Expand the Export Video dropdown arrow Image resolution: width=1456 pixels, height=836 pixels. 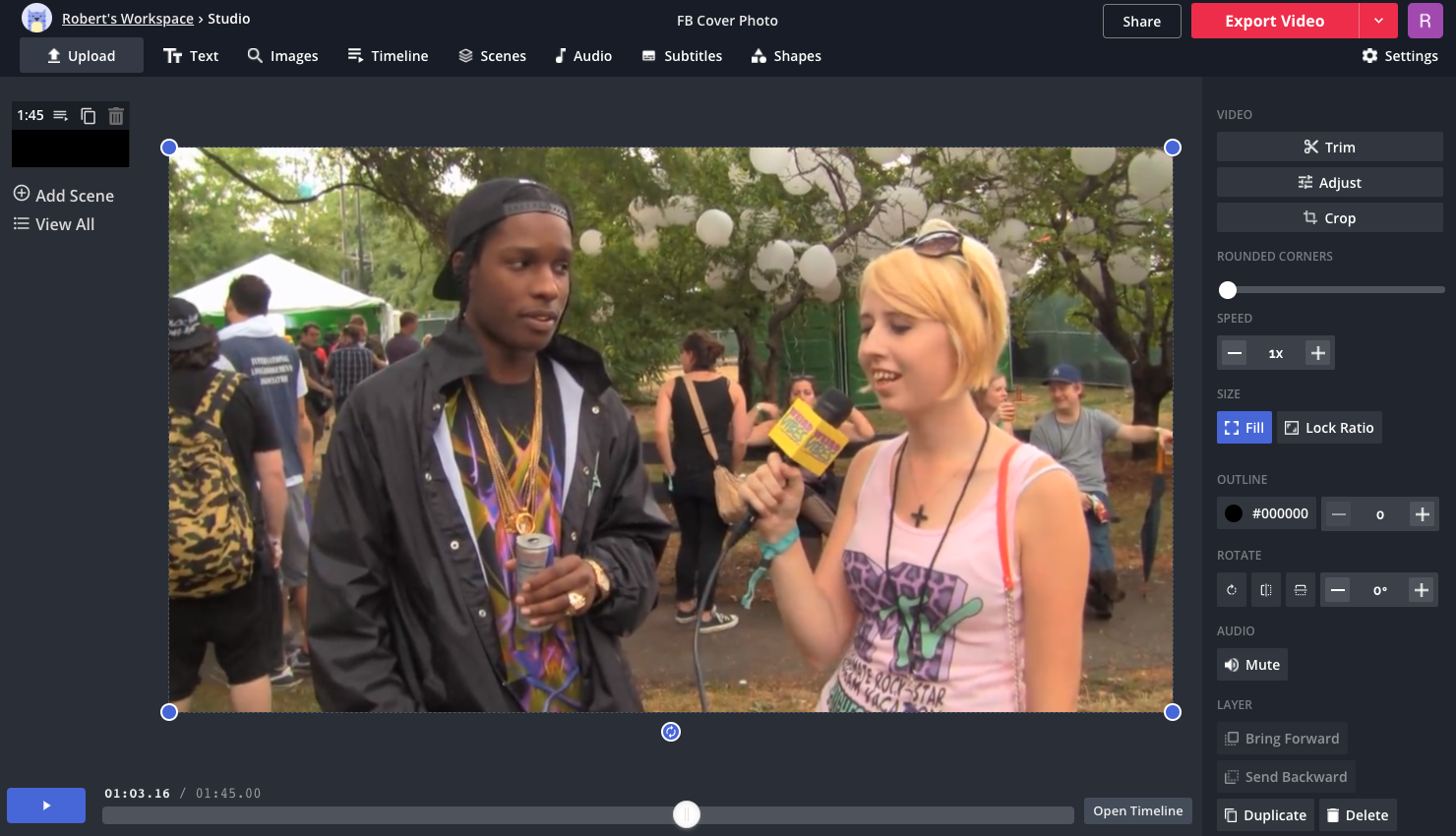pos(1378,21)
